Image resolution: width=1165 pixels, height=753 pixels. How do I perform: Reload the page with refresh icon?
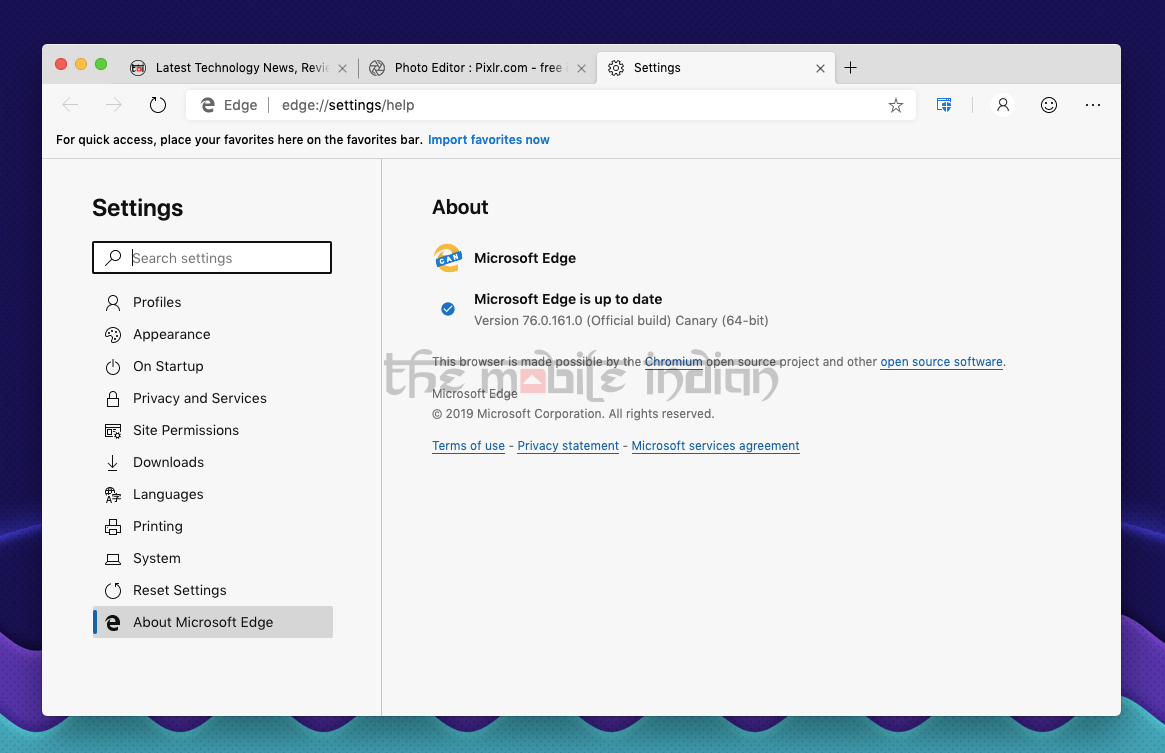(x=158, y=105)
